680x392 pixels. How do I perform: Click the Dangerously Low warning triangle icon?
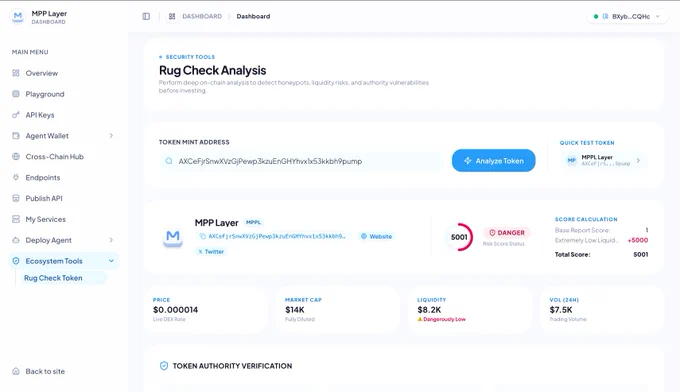click(x=420, y=319)
